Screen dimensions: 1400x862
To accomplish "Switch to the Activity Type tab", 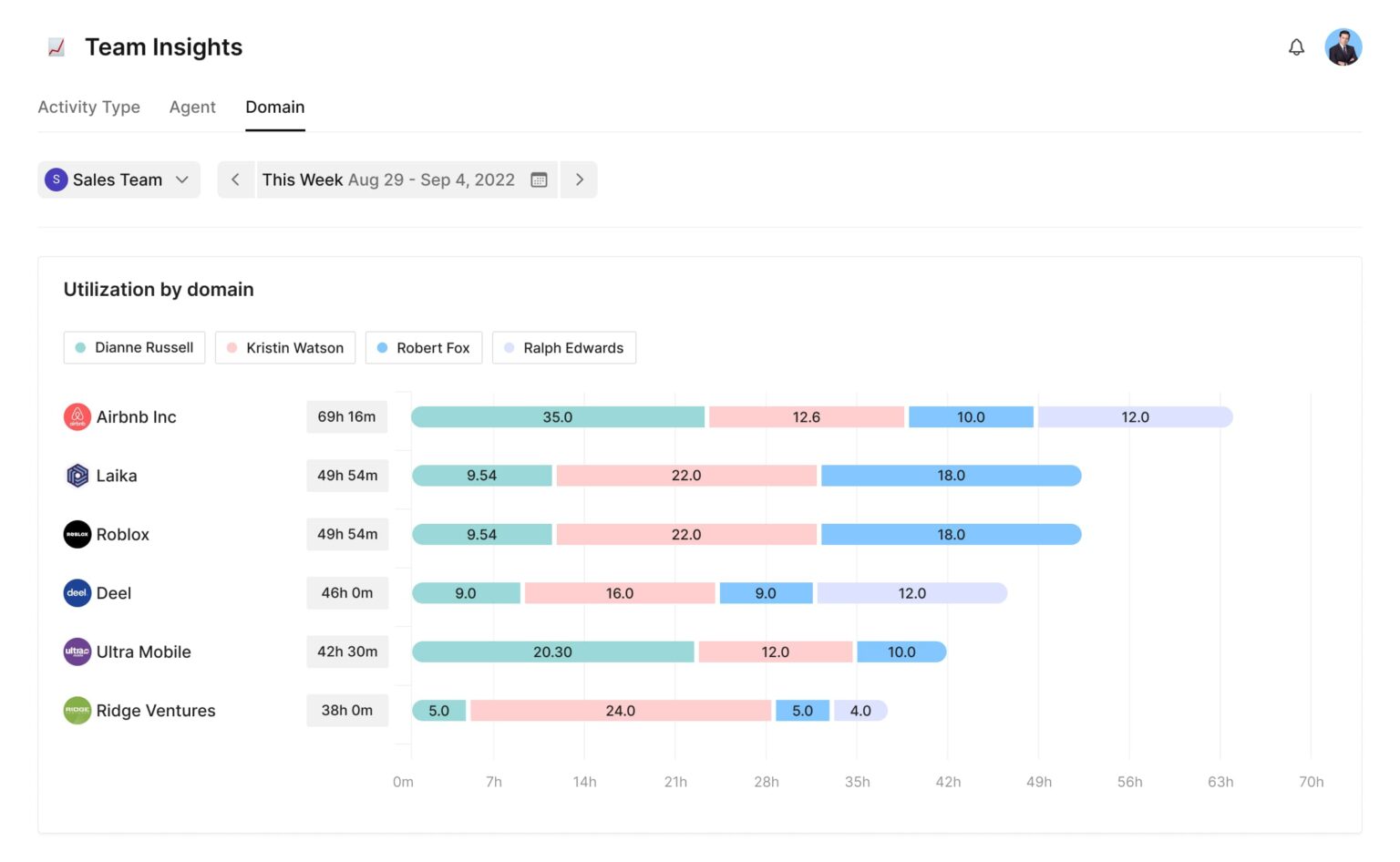I will [x=89, y=107].
